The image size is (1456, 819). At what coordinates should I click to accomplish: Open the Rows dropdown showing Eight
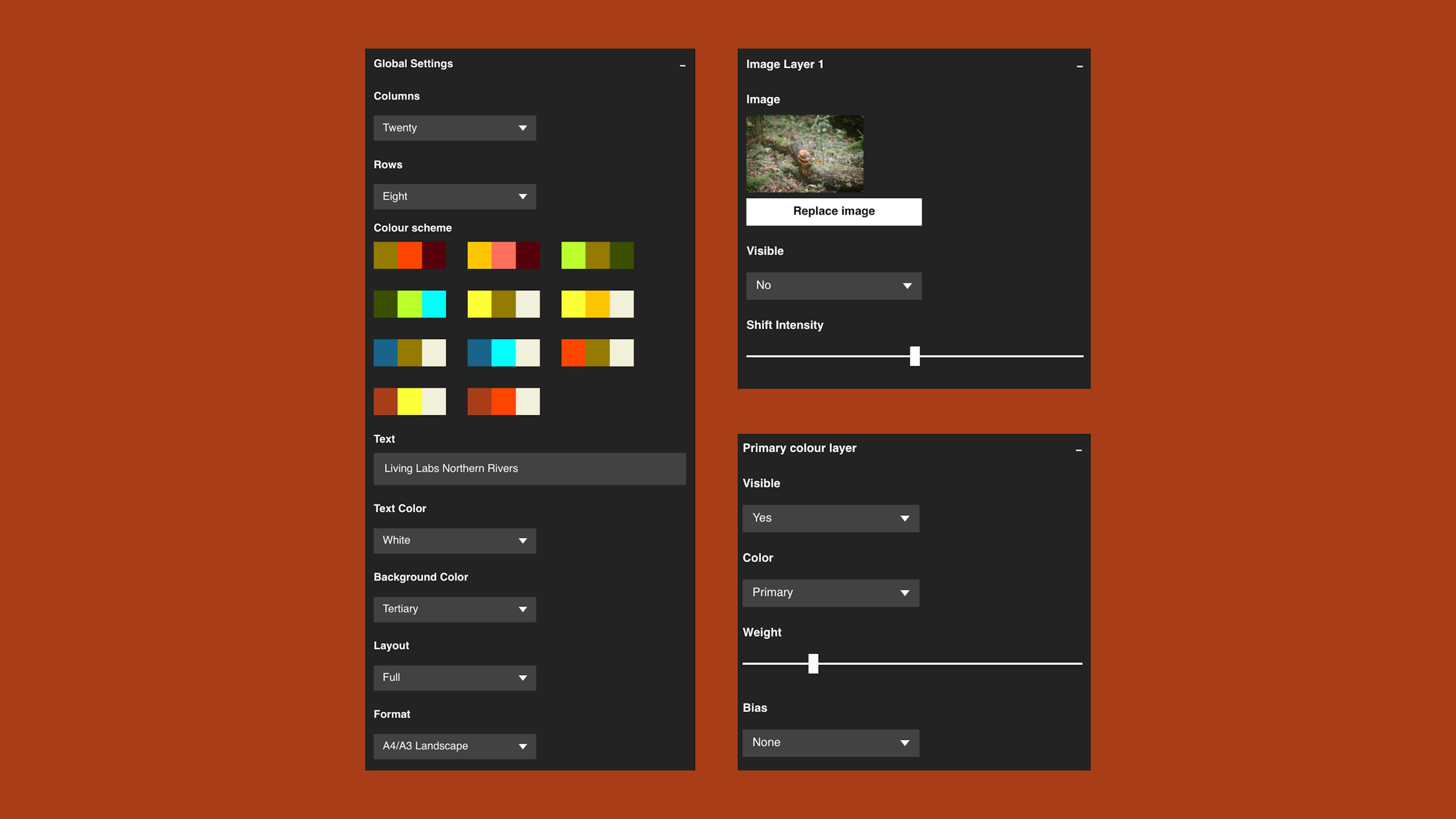click(x=455, y=196)
